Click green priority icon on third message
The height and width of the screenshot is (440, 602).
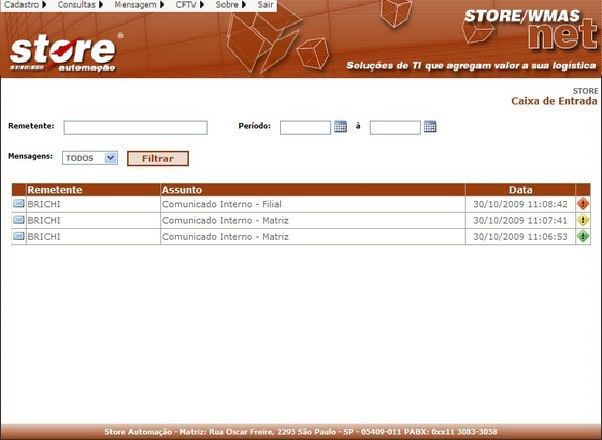(x=583, y=237)
